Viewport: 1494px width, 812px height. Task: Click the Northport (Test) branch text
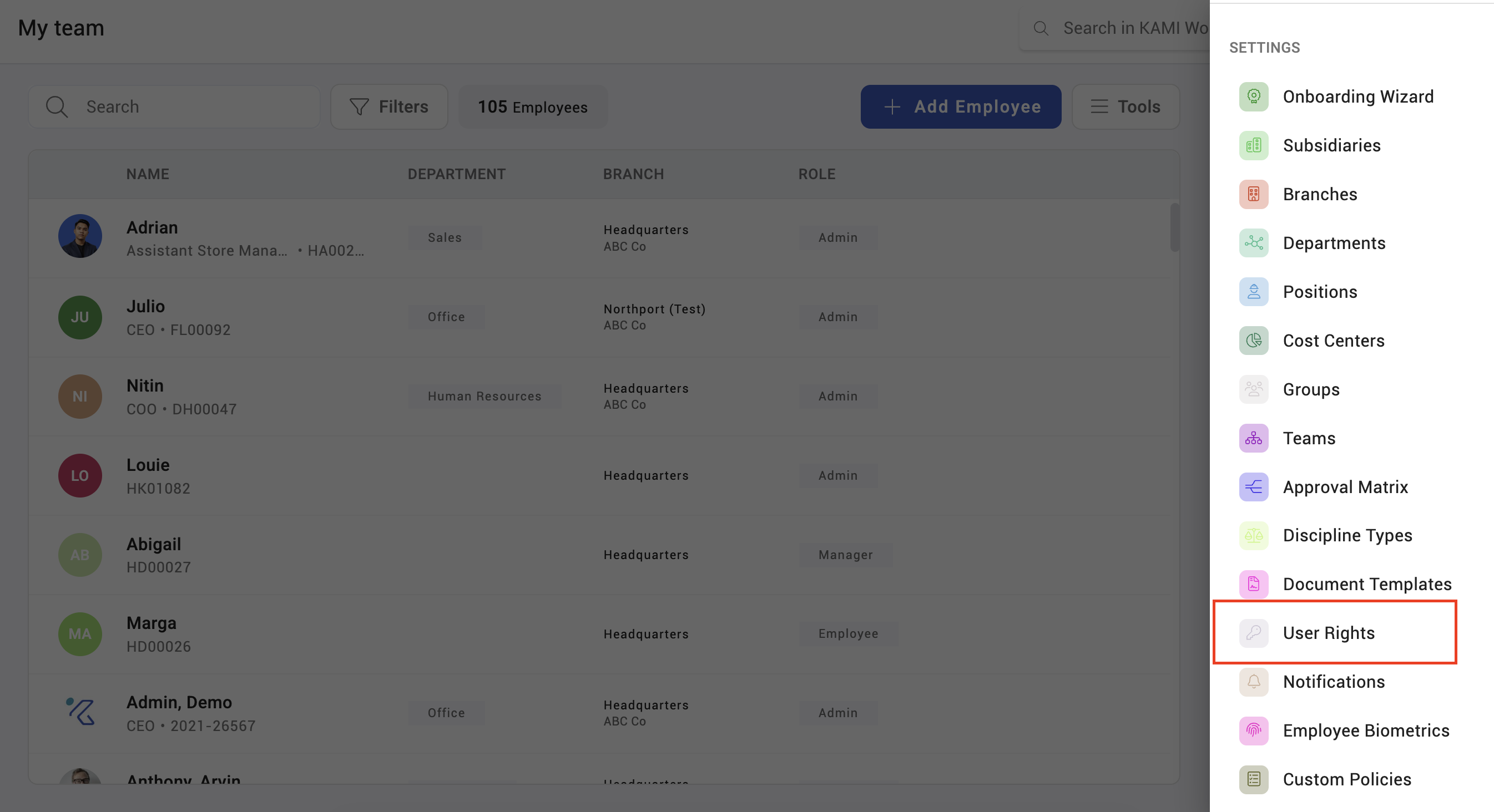coord(654,309)
